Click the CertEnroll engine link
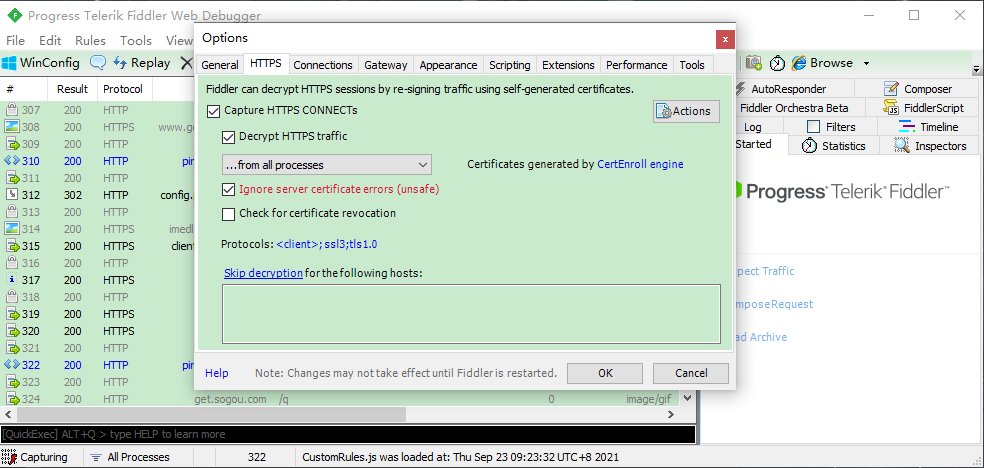This screenshot has width=984, height=468. pyautogui.click(x=640, y=164)
